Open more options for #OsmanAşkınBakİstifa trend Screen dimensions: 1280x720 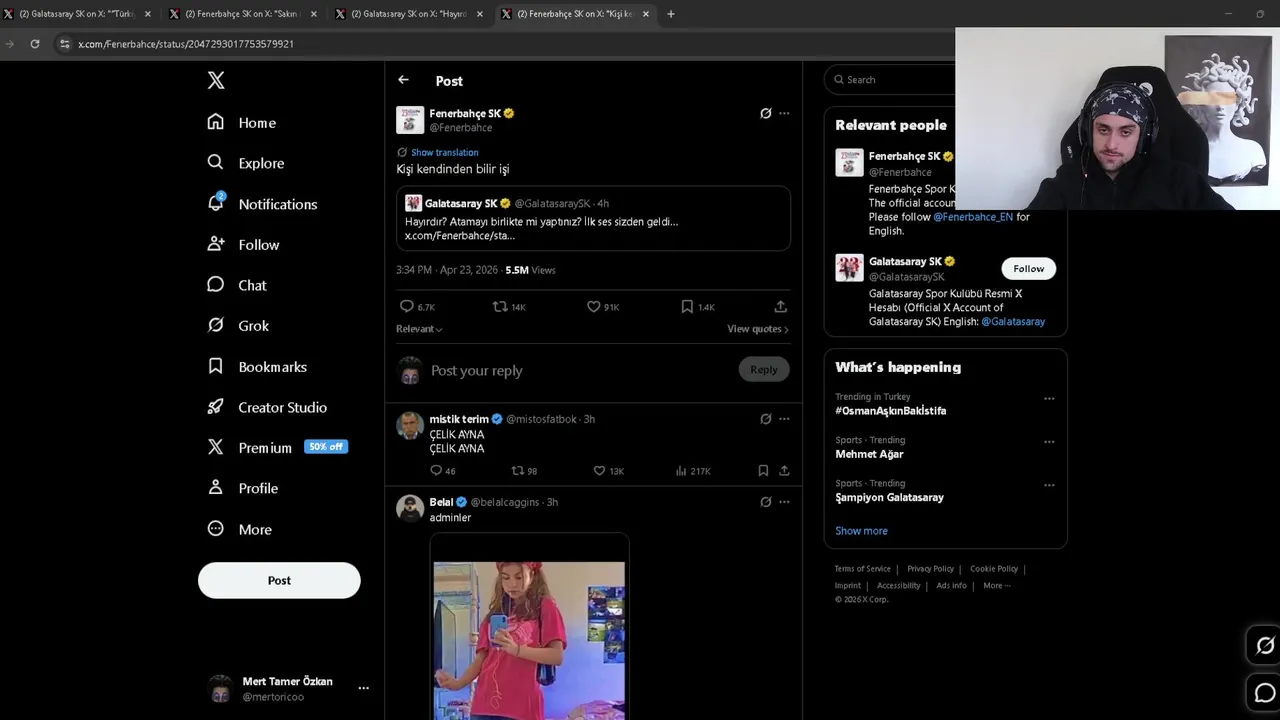click(1049, 398)
